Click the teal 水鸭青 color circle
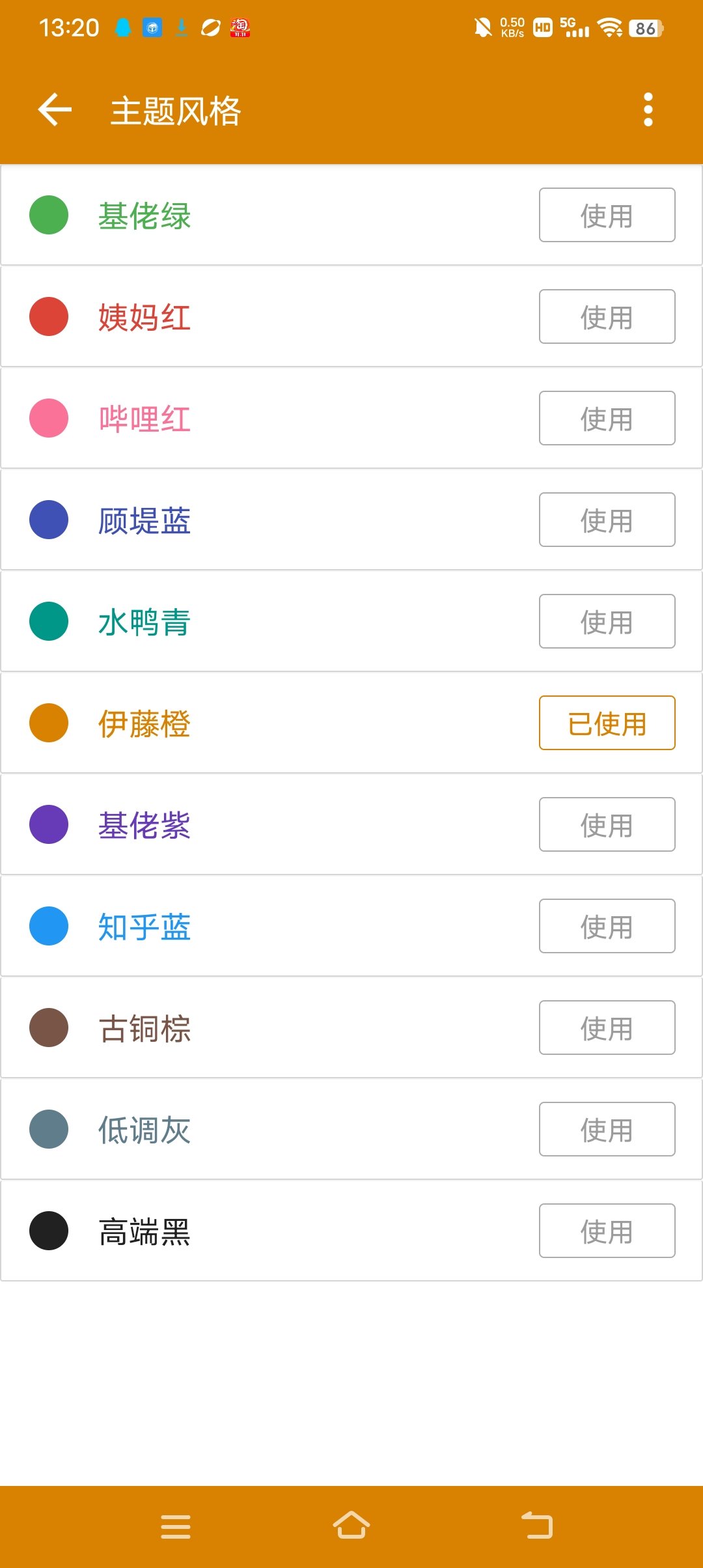The width and height of the screenshot is (703, 1568). (49, 621)
